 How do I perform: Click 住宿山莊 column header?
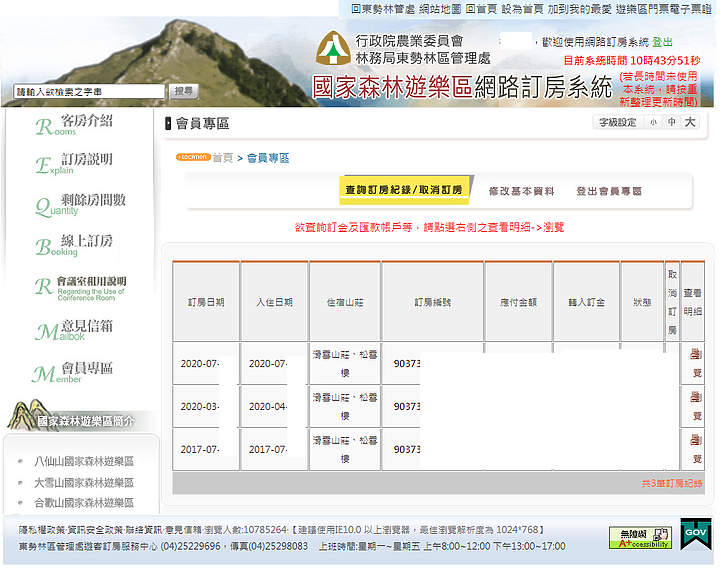(345, 302)
